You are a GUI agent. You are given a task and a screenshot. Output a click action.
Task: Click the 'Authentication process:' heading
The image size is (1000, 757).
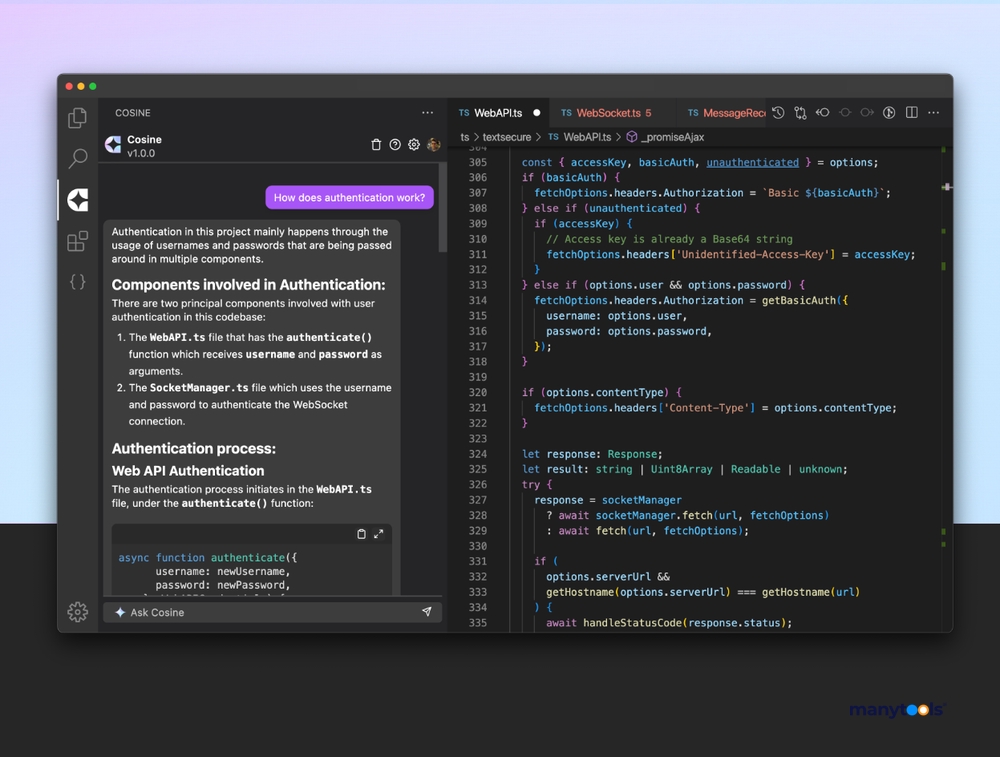pos(194,449)
